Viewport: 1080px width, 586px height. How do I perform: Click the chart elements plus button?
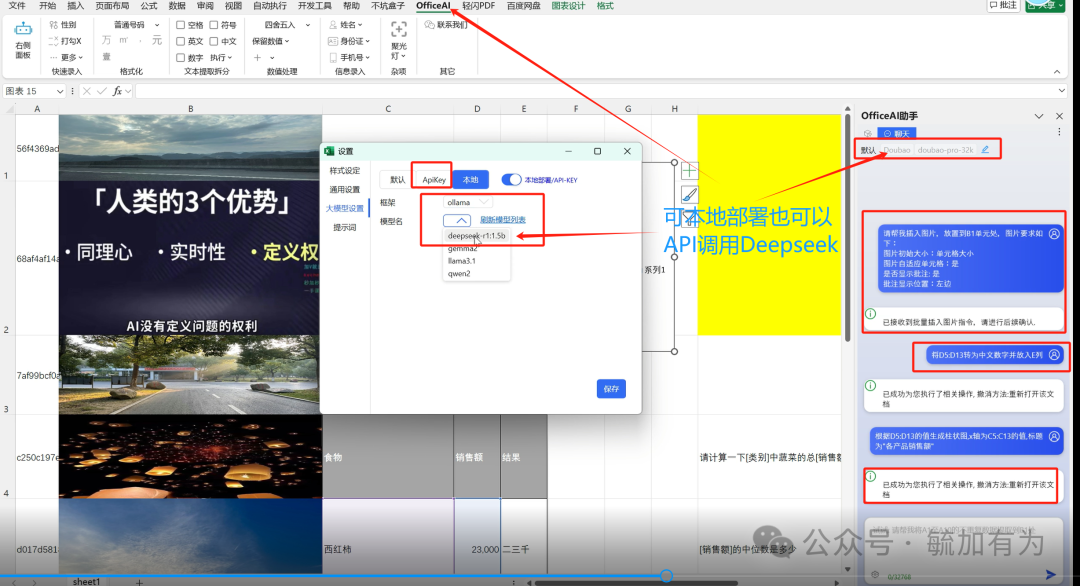pyautogui.click(x=689, y=171)
